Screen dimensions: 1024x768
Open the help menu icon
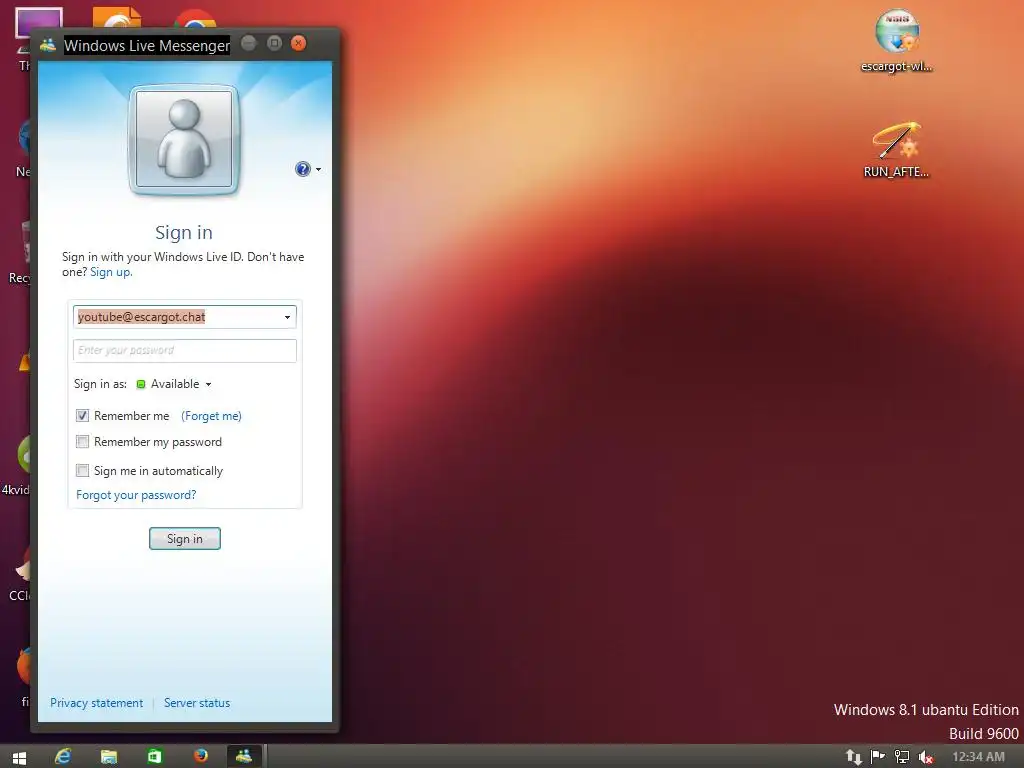(x=302, y=169)
